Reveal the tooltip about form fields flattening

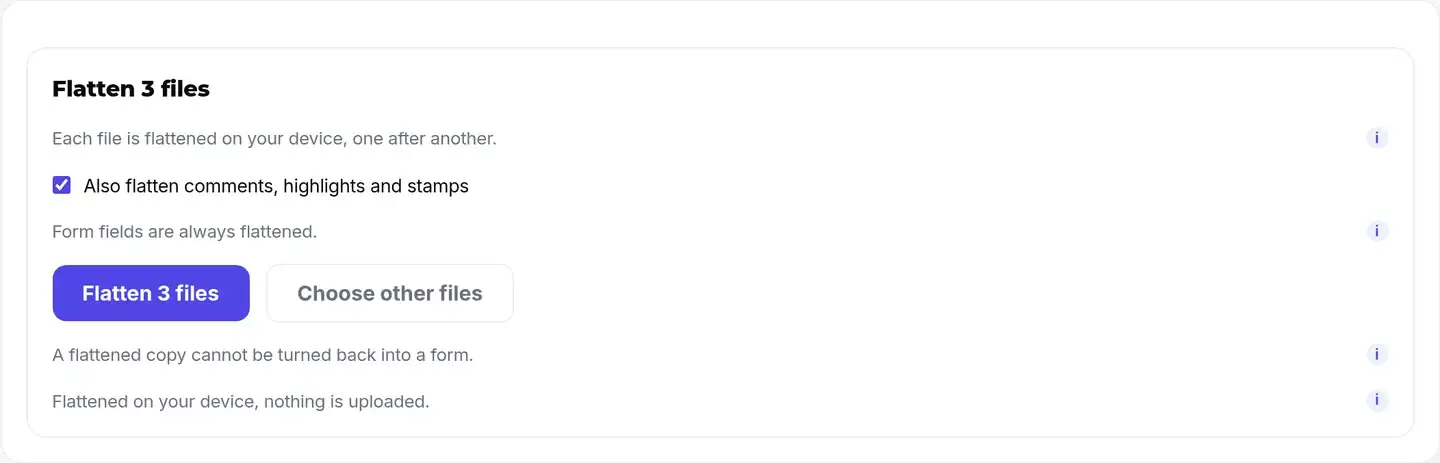1377,231
